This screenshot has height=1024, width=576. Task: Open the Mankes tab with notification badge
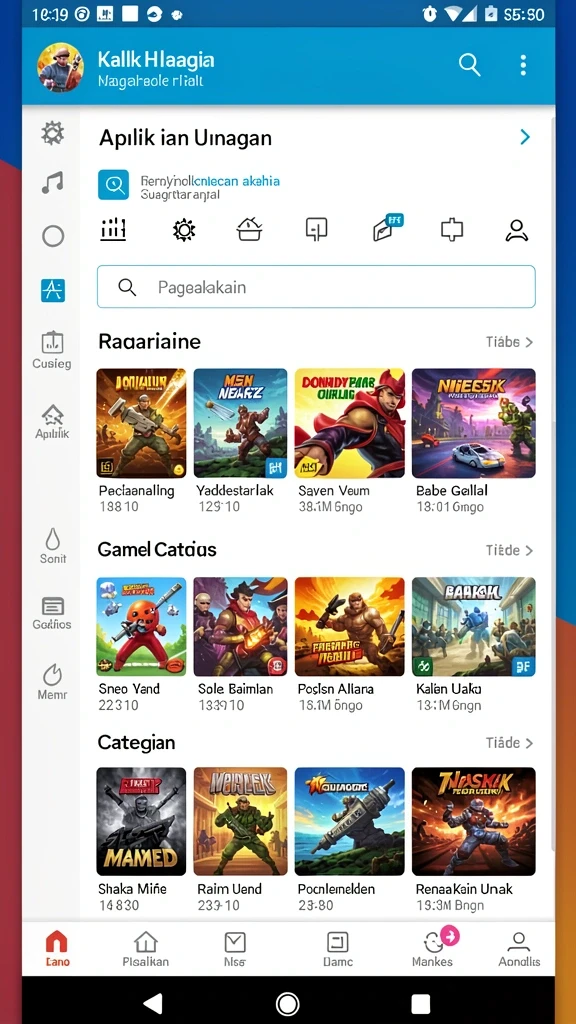pos(433,949)
